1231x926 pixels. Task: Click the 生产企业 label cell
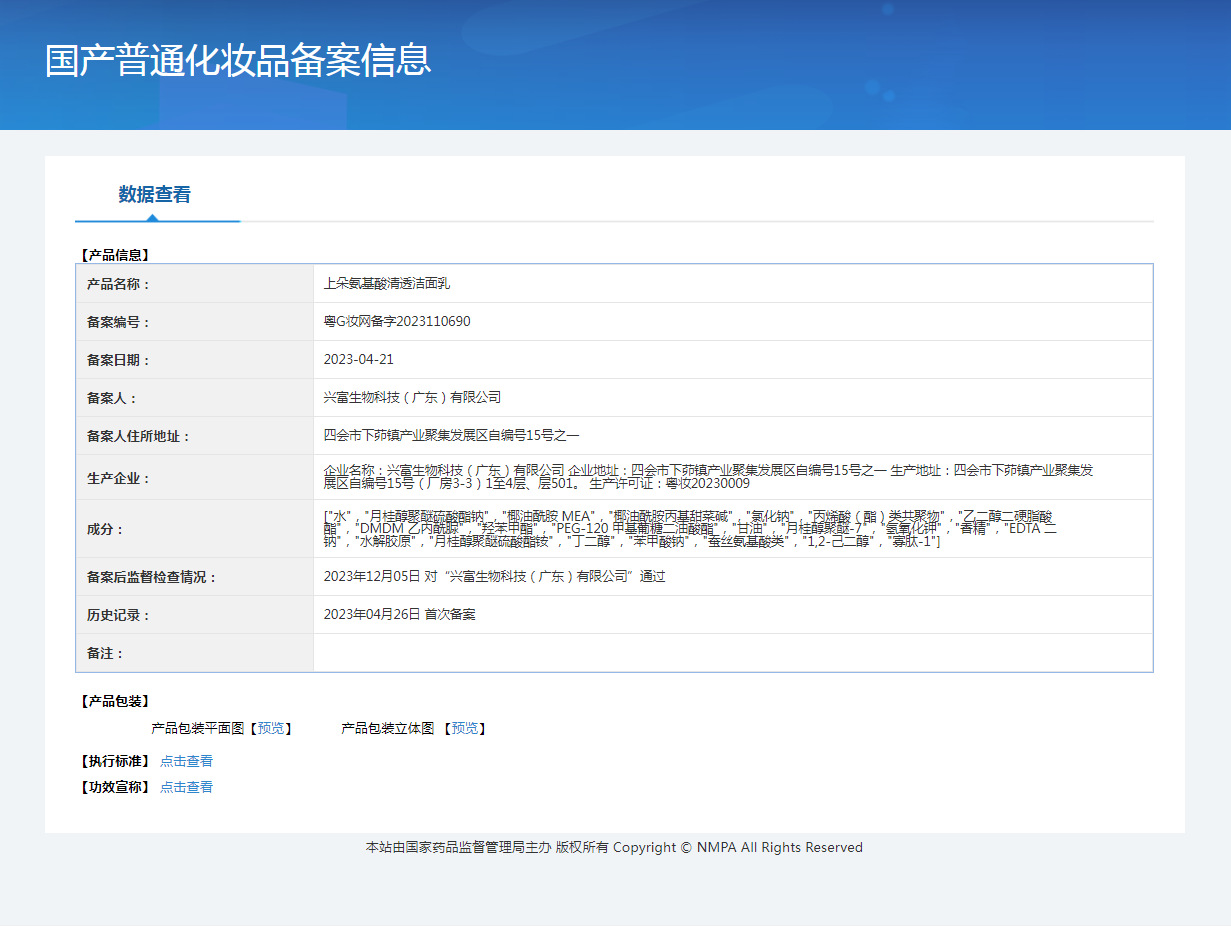point(195,477)
